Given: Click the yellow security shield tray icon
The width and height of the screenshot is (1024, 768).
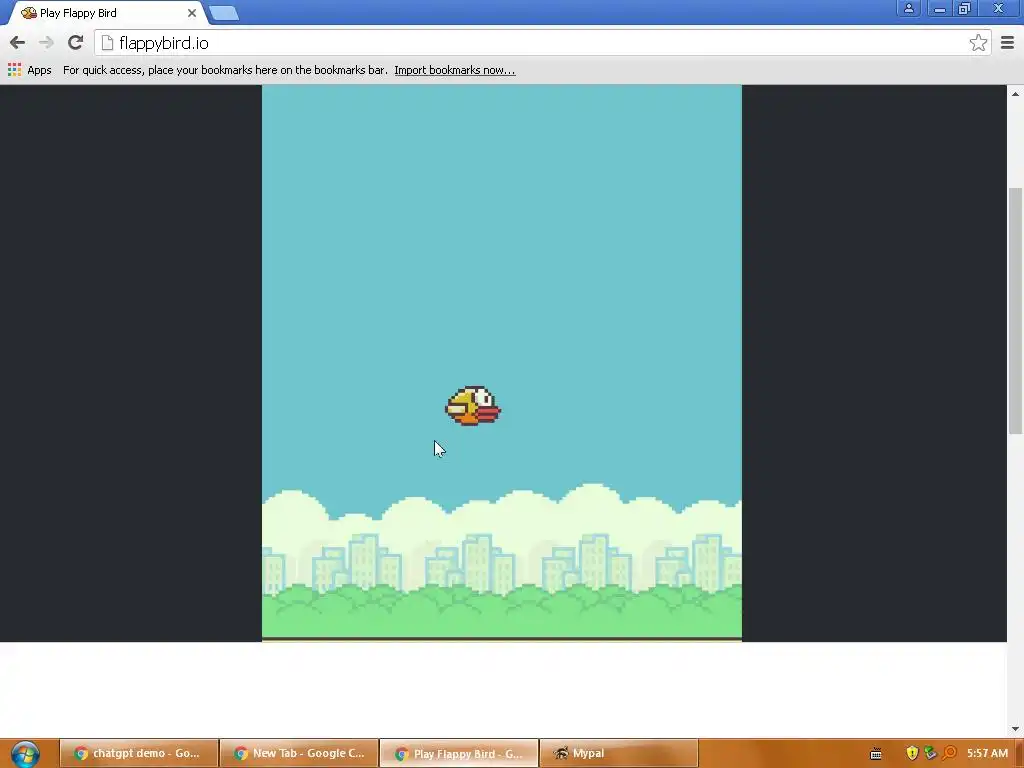Looking at the screenshot, I should (912, 753).
